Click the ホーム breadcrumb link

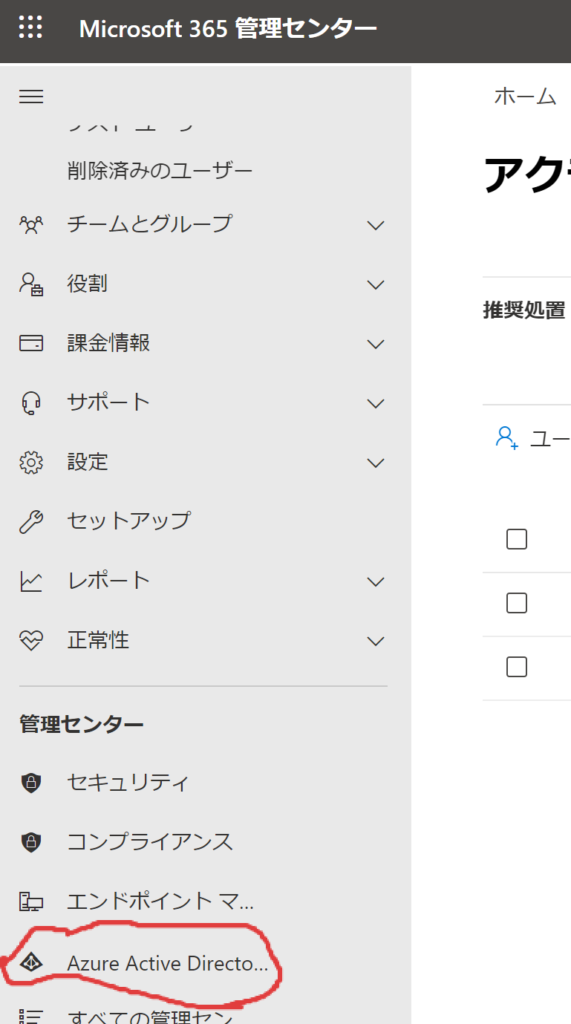pos(525,97)
